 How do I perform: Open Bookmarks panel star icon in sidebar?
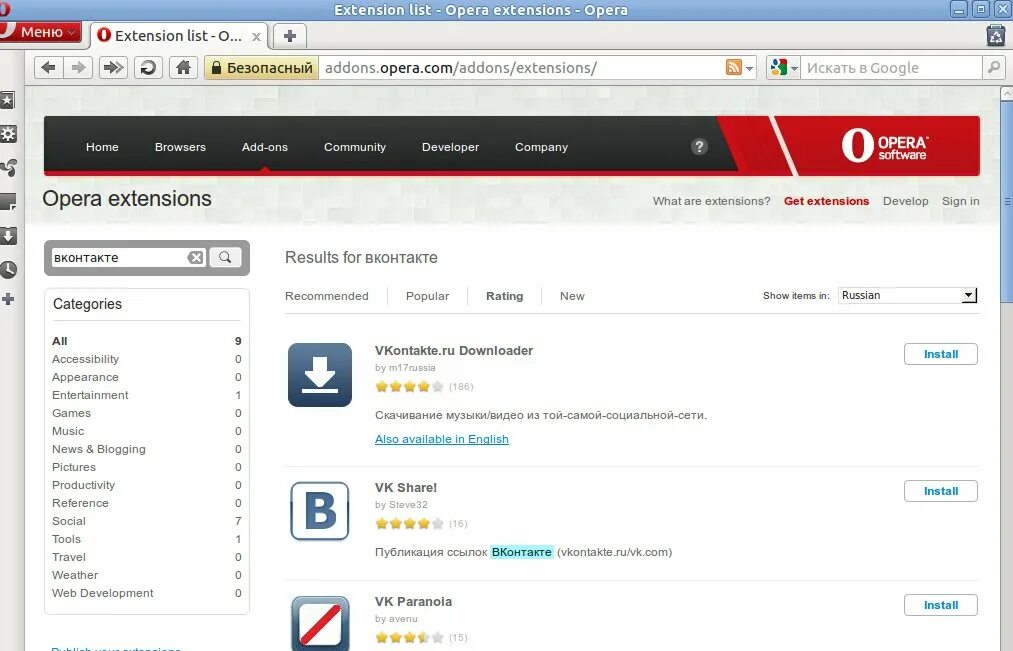[x=8, y=100]
